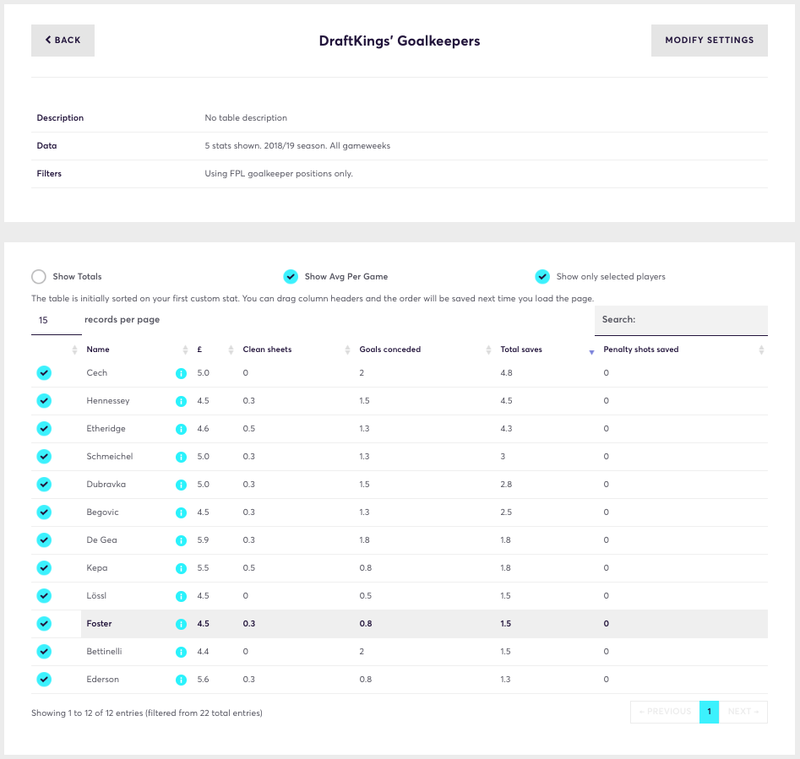Toggle Show only selected players
The width and height of the screenshot is (800, 759).
(x=542, y=276)
